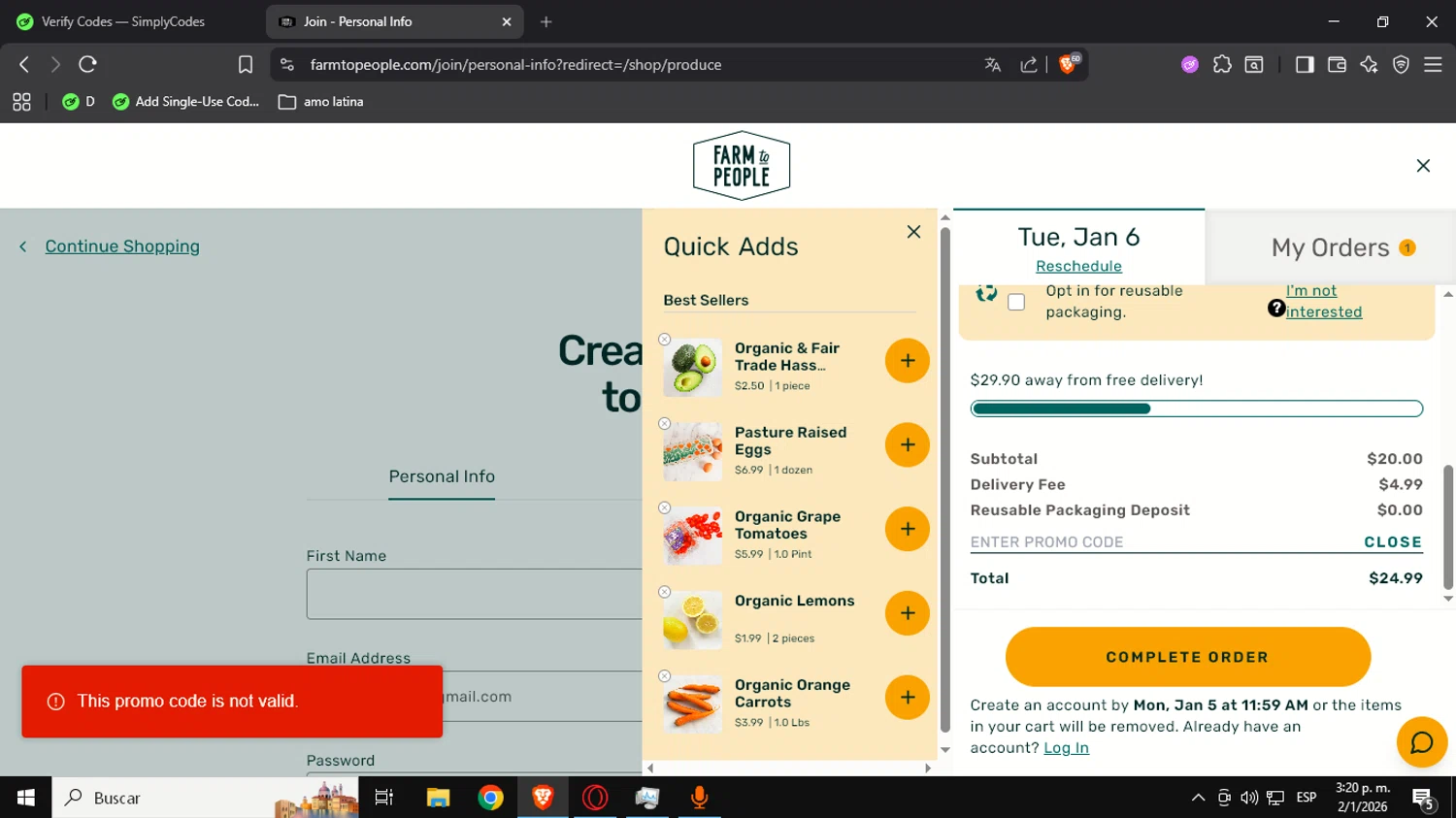The width and height of the screenshot is (1456, 818).
Task: Click the Organic Lemons product thumbnail
Action: tap(692, 620)
